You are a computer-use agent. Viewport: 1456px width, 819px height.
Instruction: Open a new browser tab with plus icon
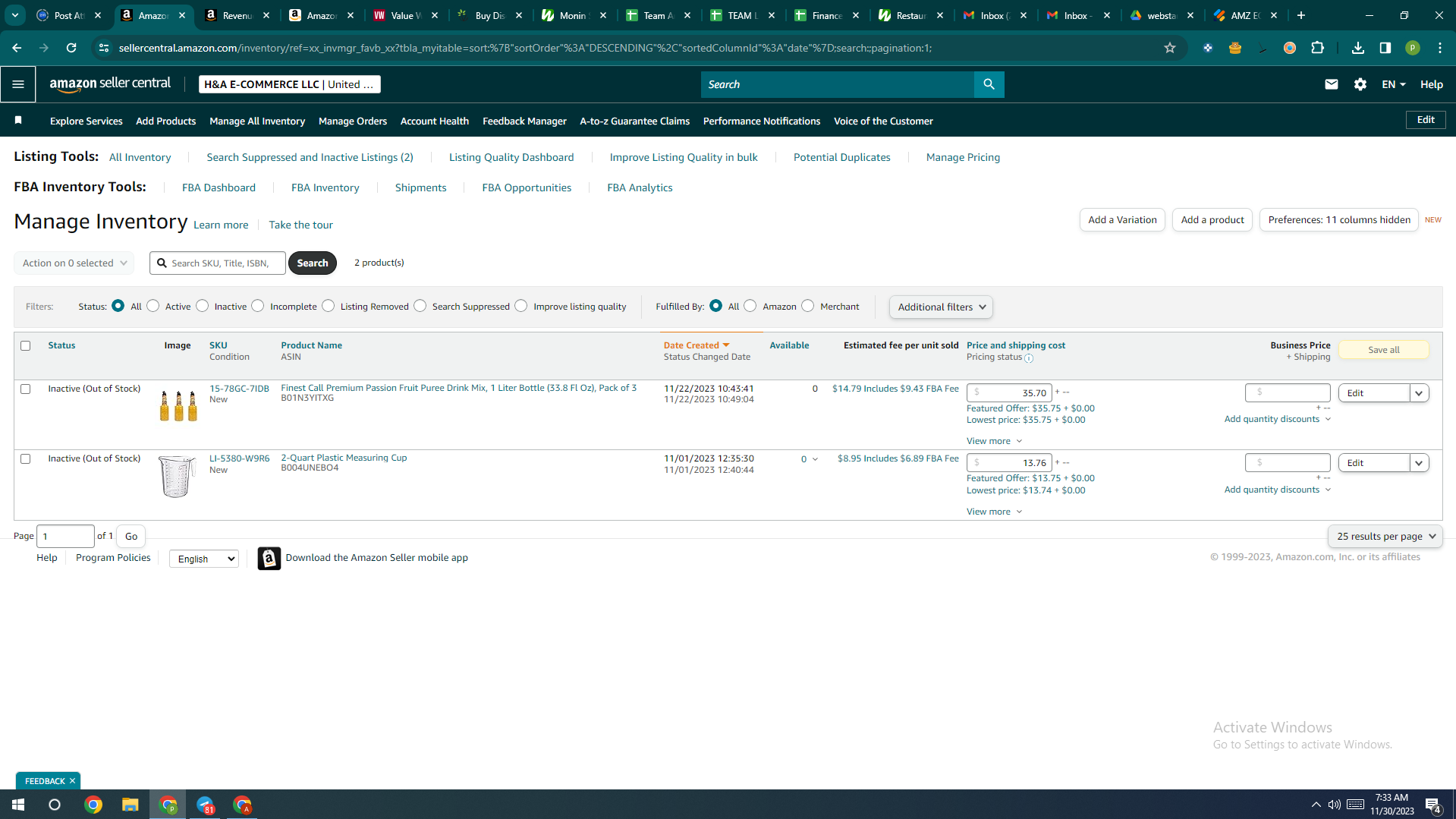click(x=1301, y=15)
